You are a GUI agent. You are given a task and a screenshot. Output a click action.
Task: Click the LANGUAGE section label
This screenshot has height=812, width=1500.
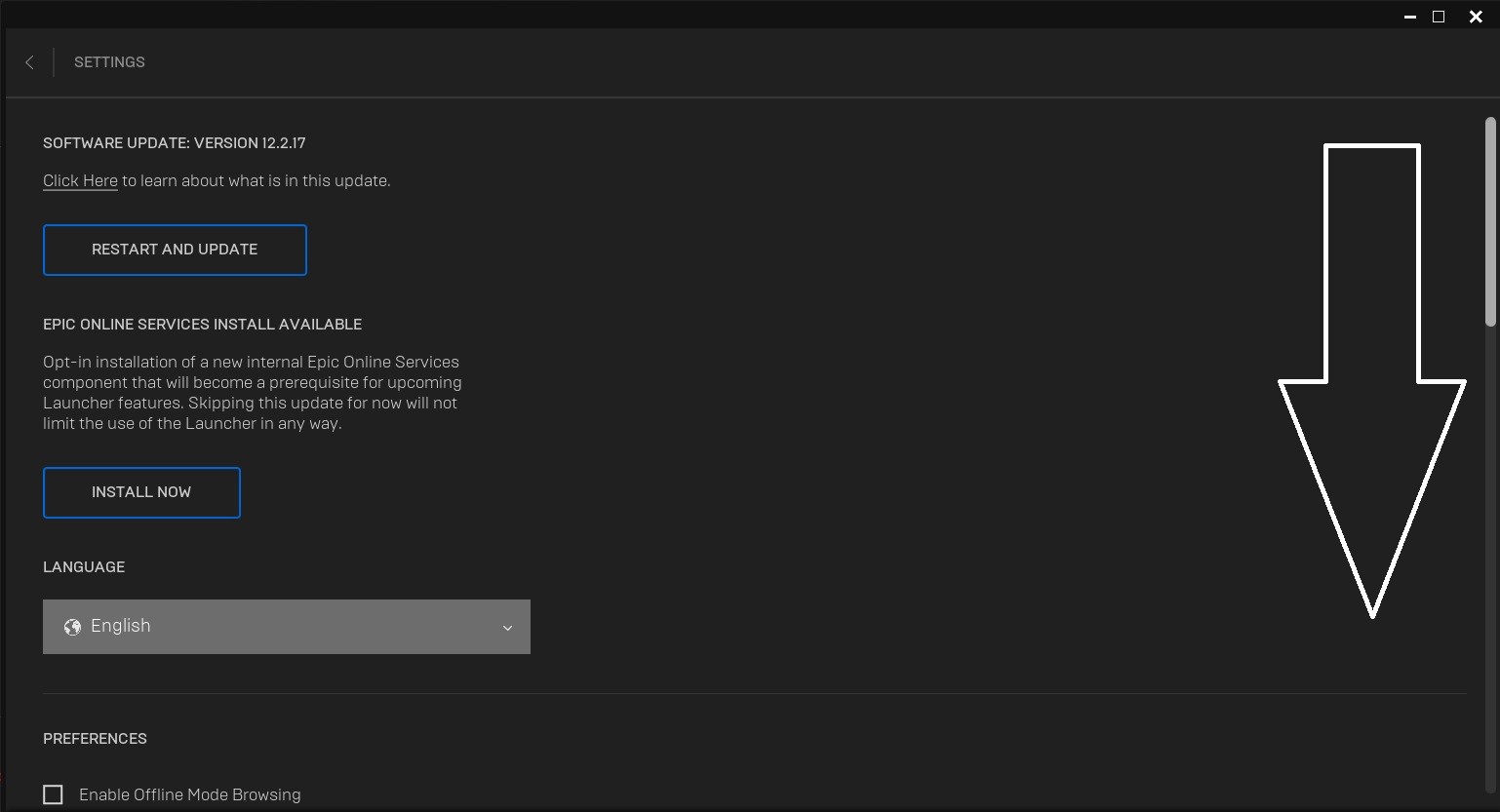pos(84,566)
